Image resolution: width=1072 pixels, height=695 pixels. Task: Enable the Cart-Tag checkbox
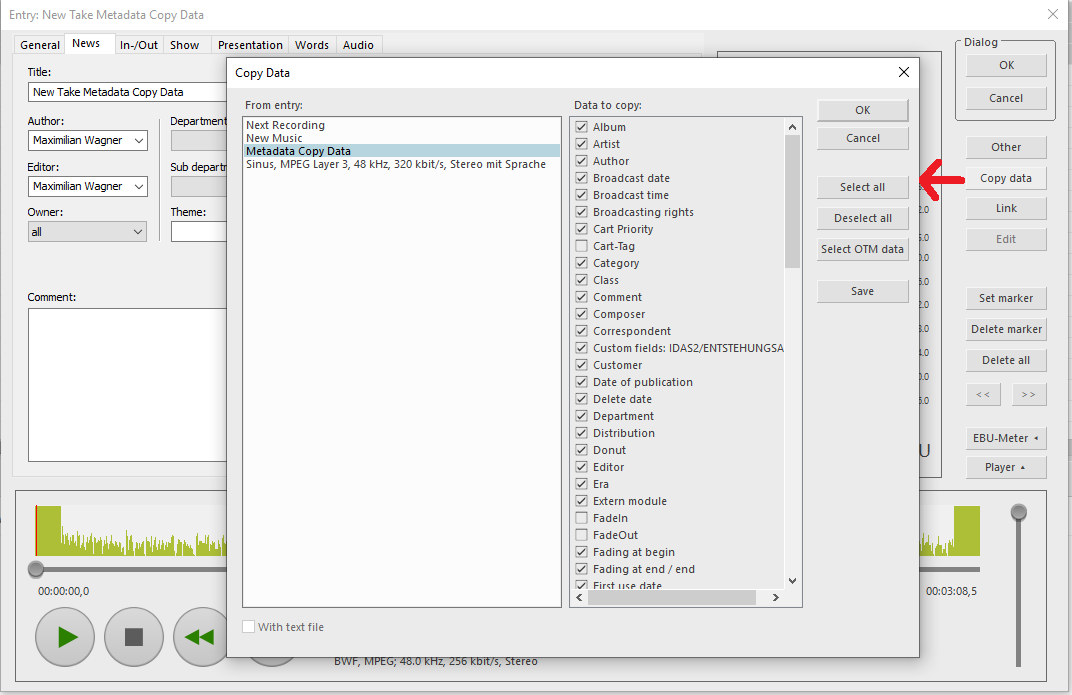point(582,246)
